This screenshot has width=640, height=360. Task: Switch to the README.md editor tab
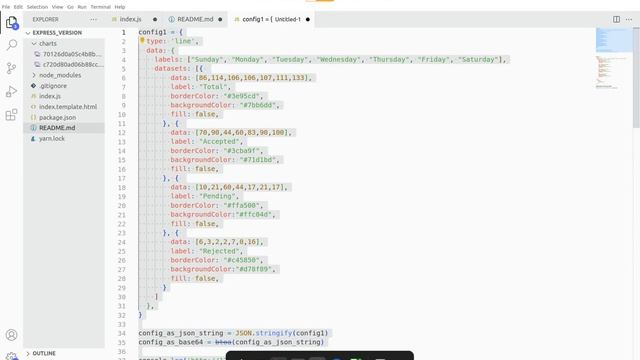coord(196,19)
